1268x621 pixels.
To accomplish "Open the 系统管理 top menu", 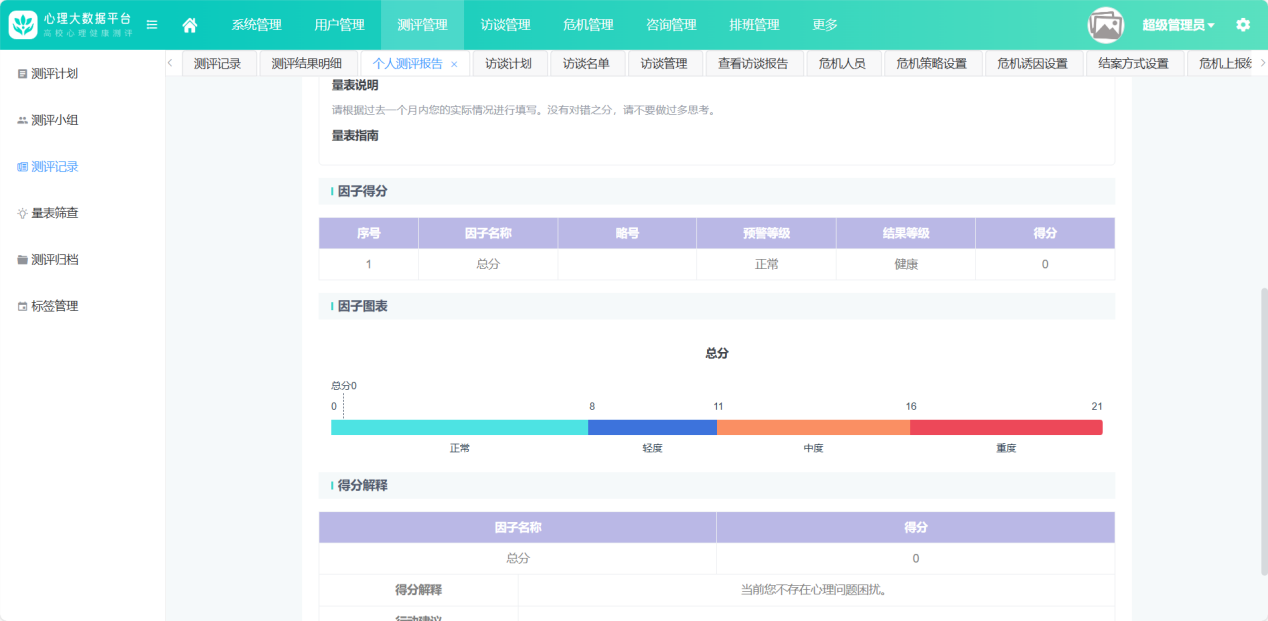I will click(x=257, y=25).
